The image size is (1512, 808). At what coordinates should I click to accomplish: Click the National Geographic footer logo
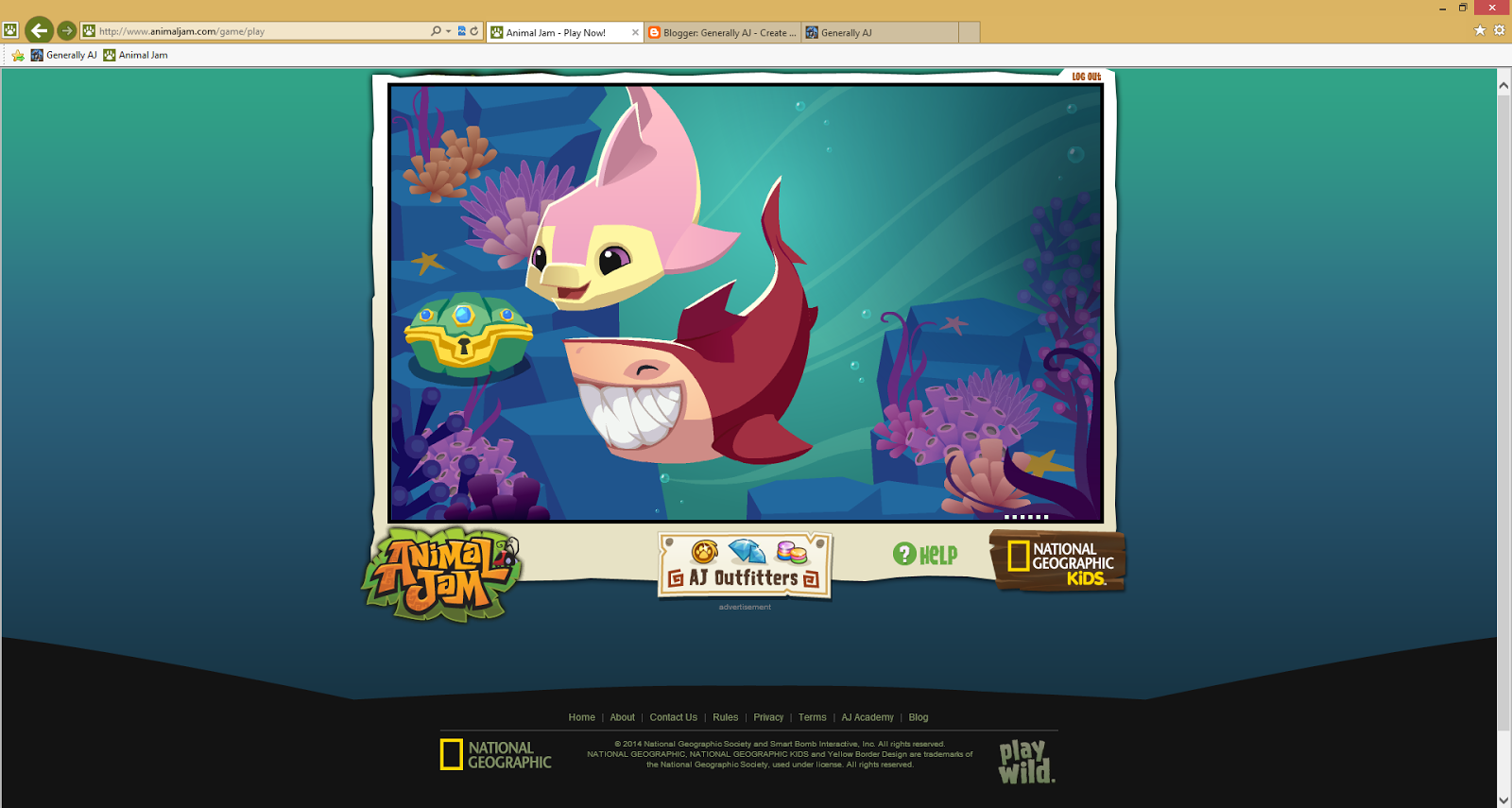pos(496,755)
